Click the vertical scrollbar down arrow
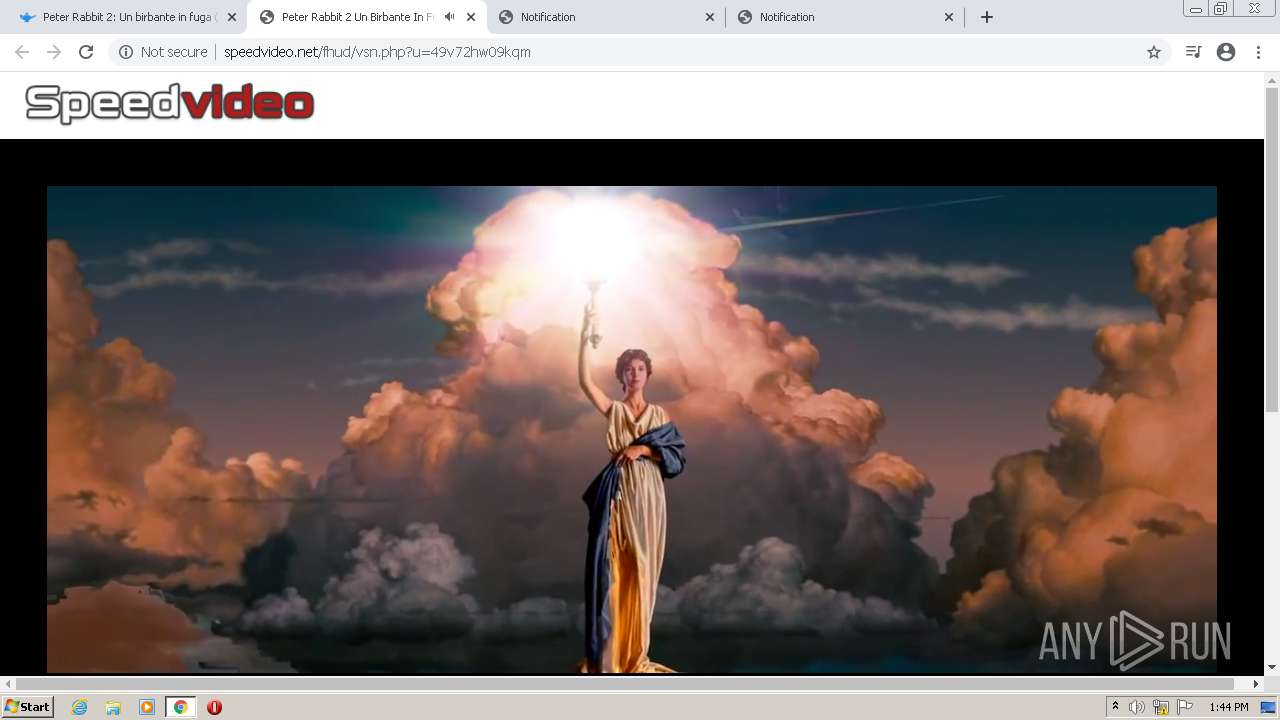The width and height of the screenshot is (1280, 720). coord(1272,667)
